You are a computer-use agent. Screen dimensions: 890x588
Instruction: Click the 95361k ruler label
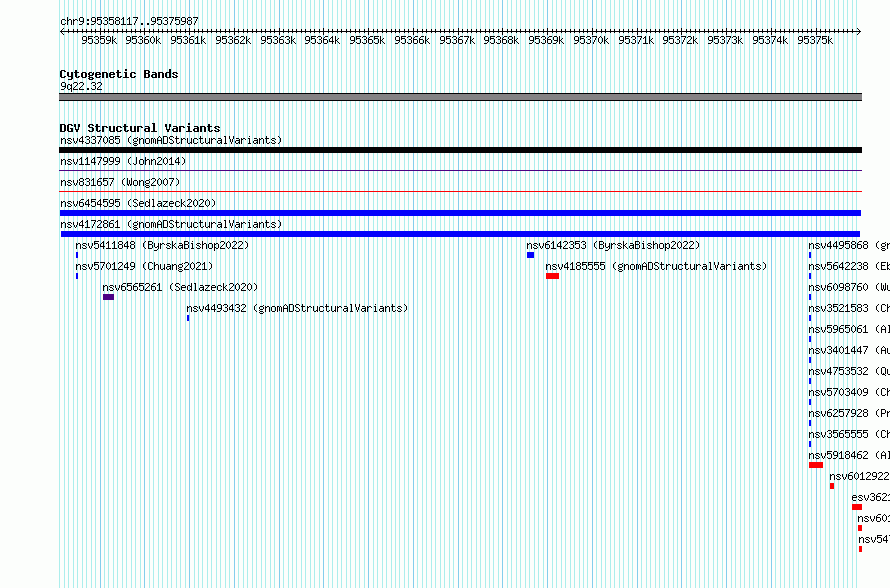188,40
